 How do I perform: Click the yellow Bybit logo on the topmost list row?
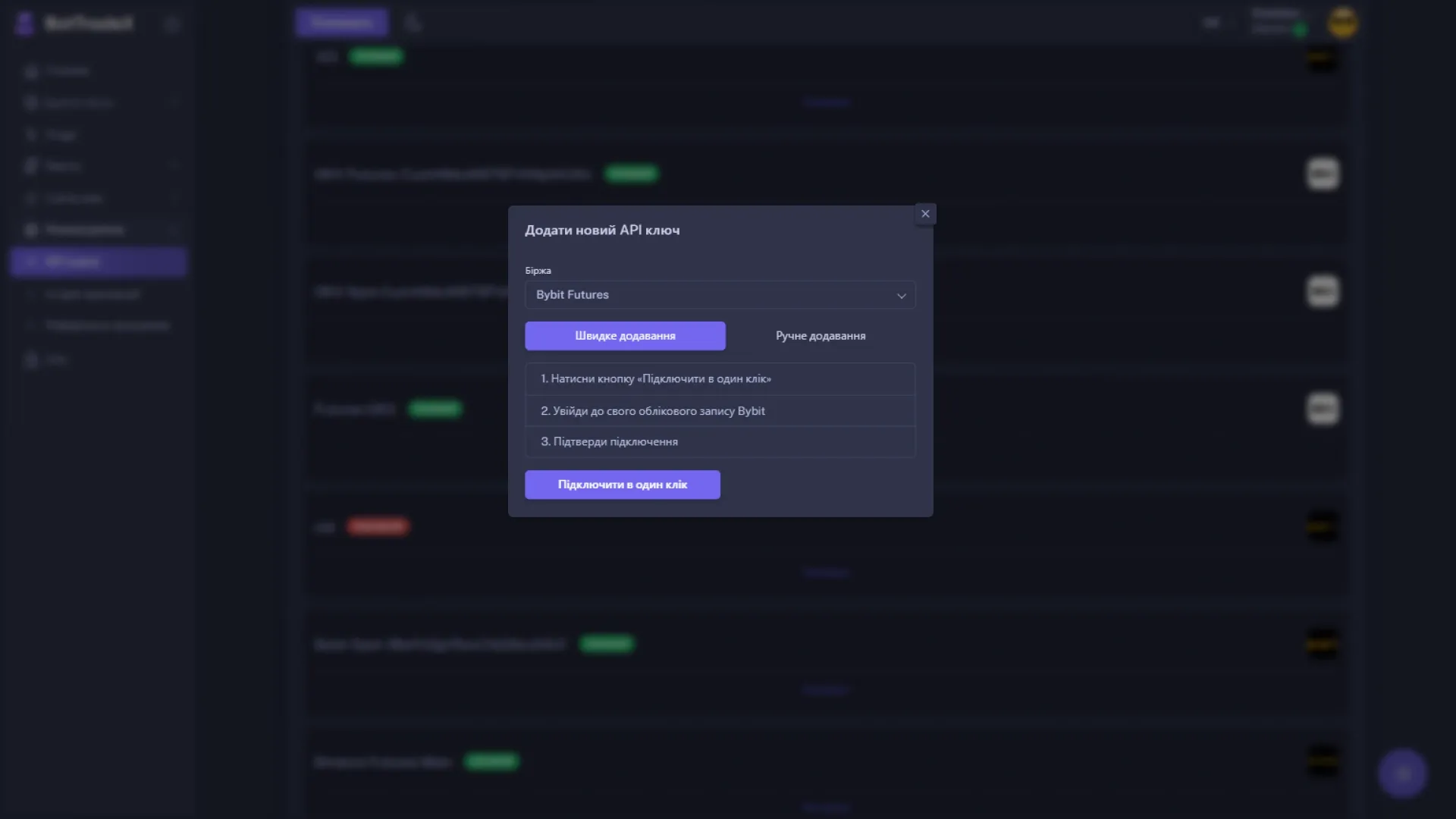(x=1323, y=59)
